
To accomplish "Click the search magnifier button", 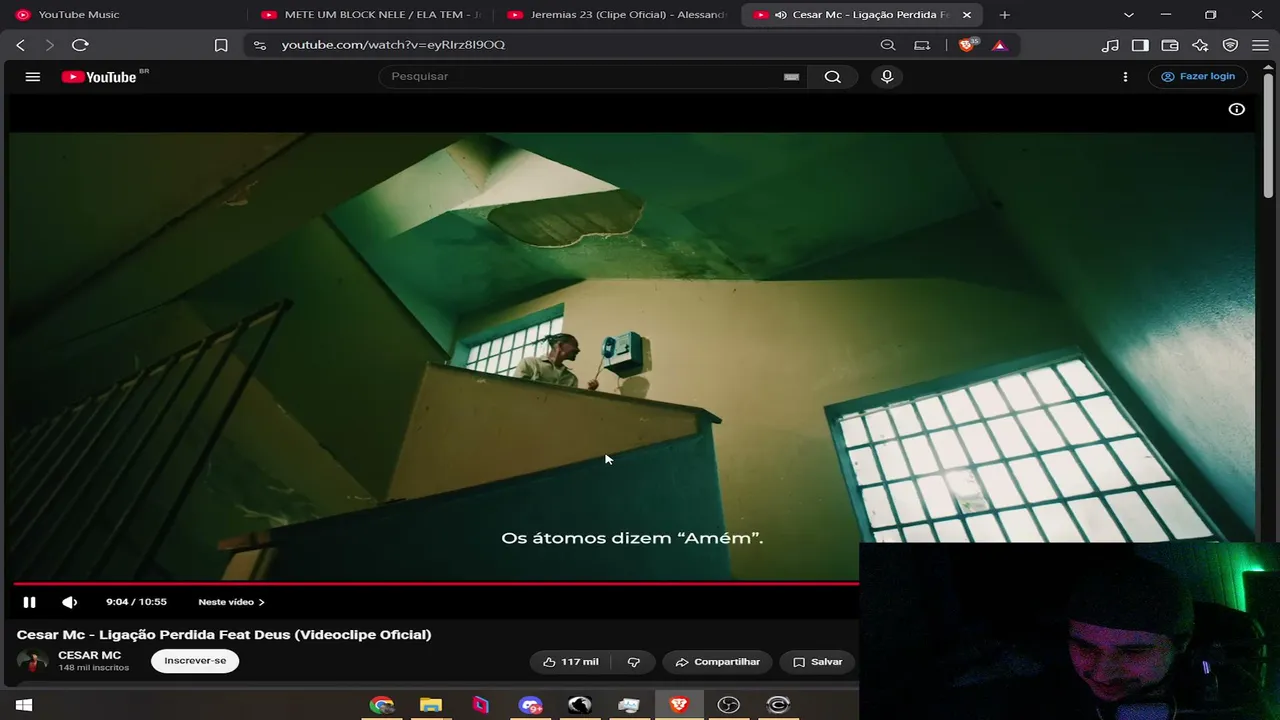I will tap(832, 77).
